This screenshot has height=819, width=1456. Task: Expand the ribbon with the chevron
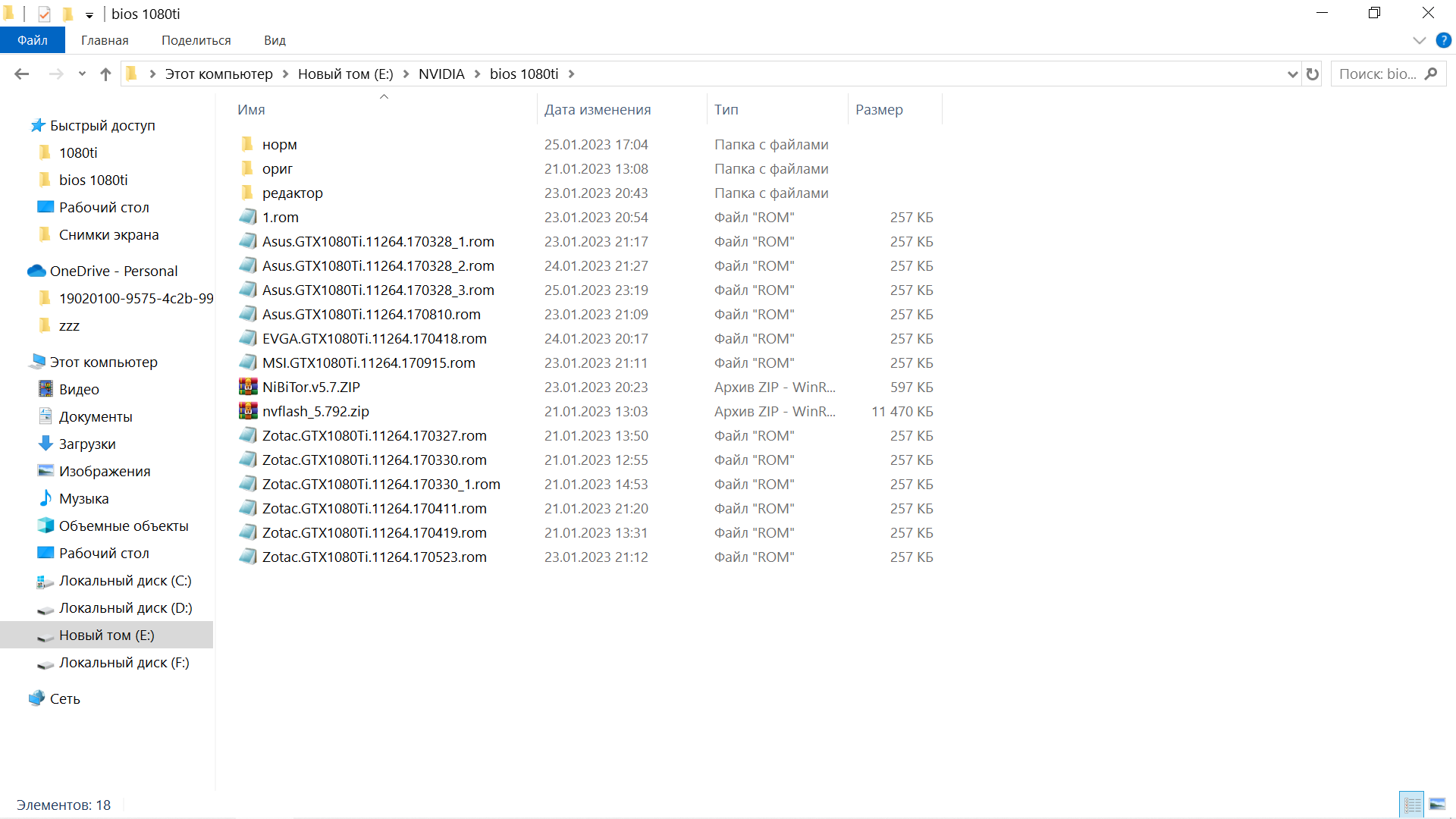[1419, 40]
